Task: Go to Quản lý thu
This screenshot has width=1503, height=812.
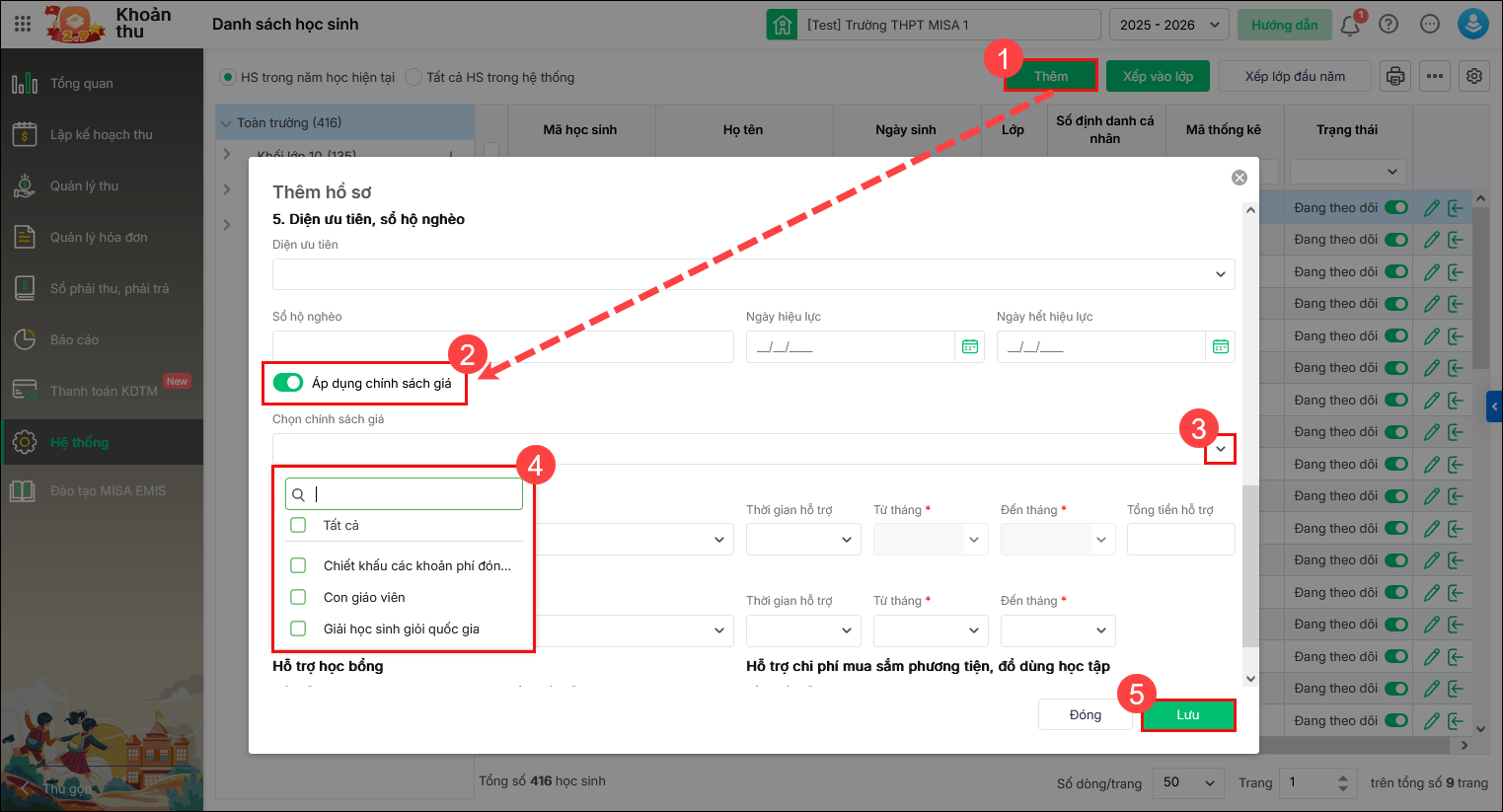Action: pyautogui.click(x=102, y=185)
